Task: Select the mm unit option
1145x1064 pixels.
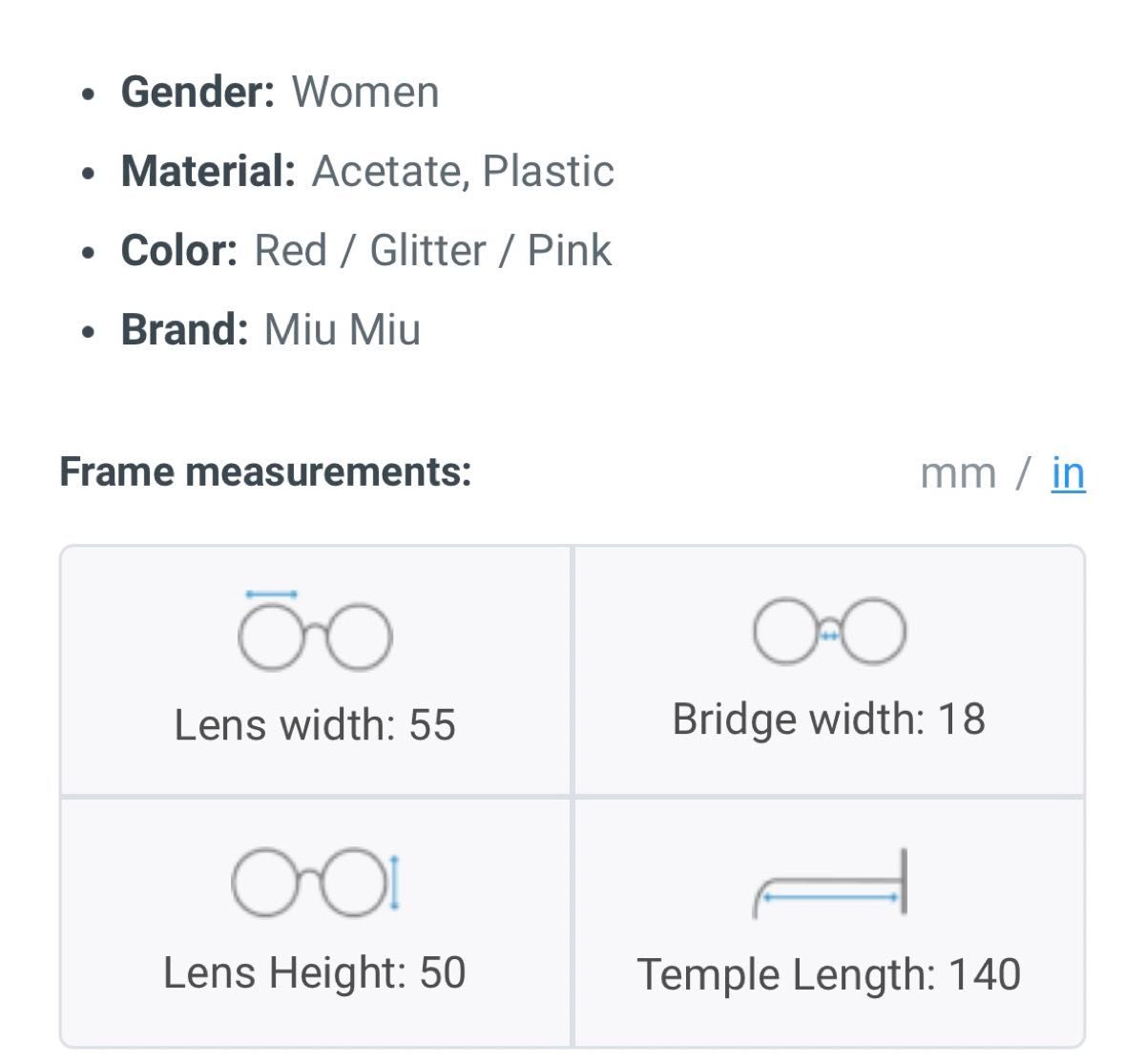Action: coord(957,473)
